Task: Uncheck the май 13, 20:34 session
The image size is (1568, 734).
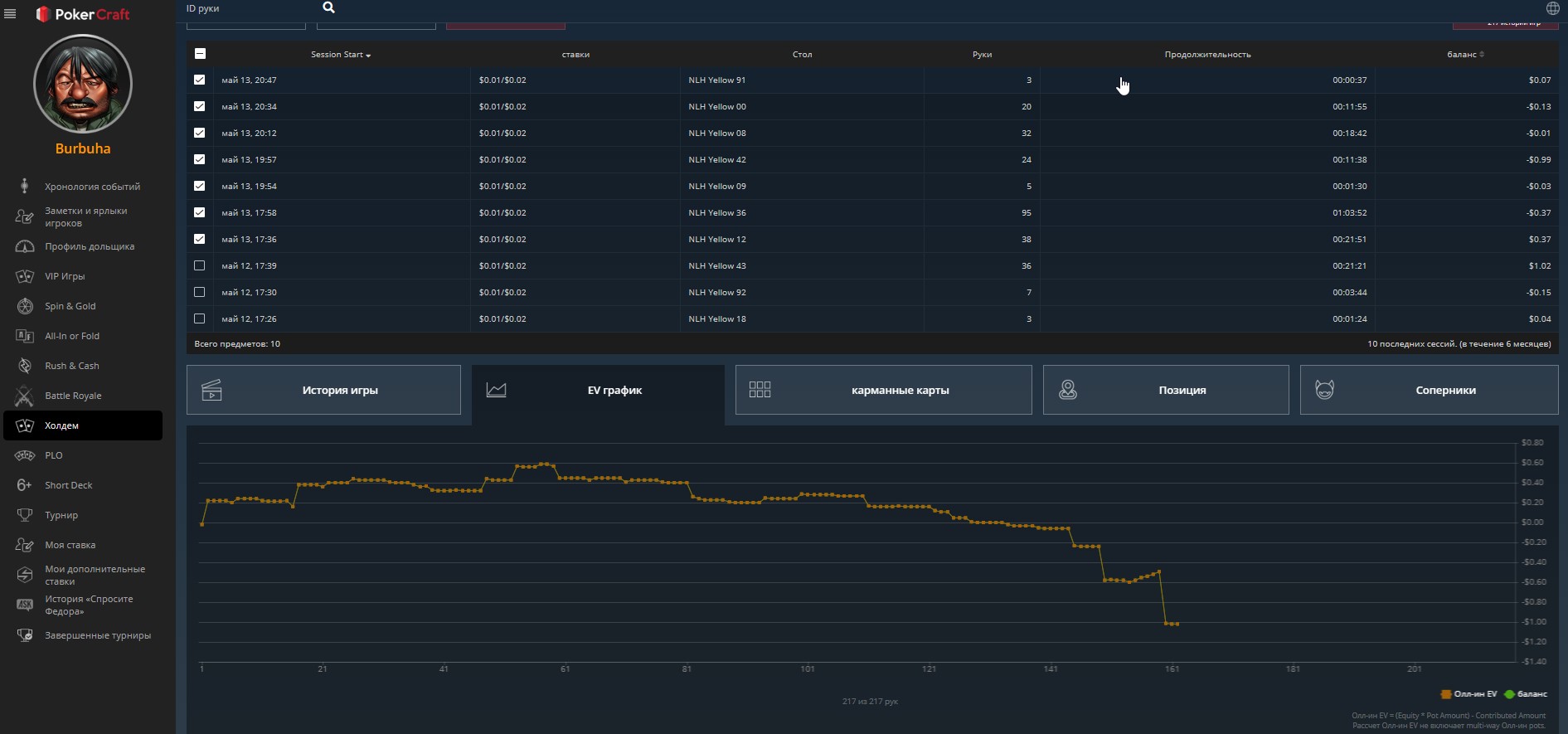Action: pos(199,106)
